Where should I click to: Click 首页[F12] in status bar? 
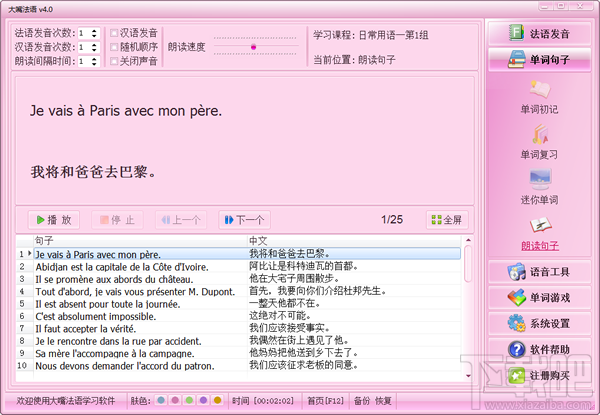coord(325,401)
